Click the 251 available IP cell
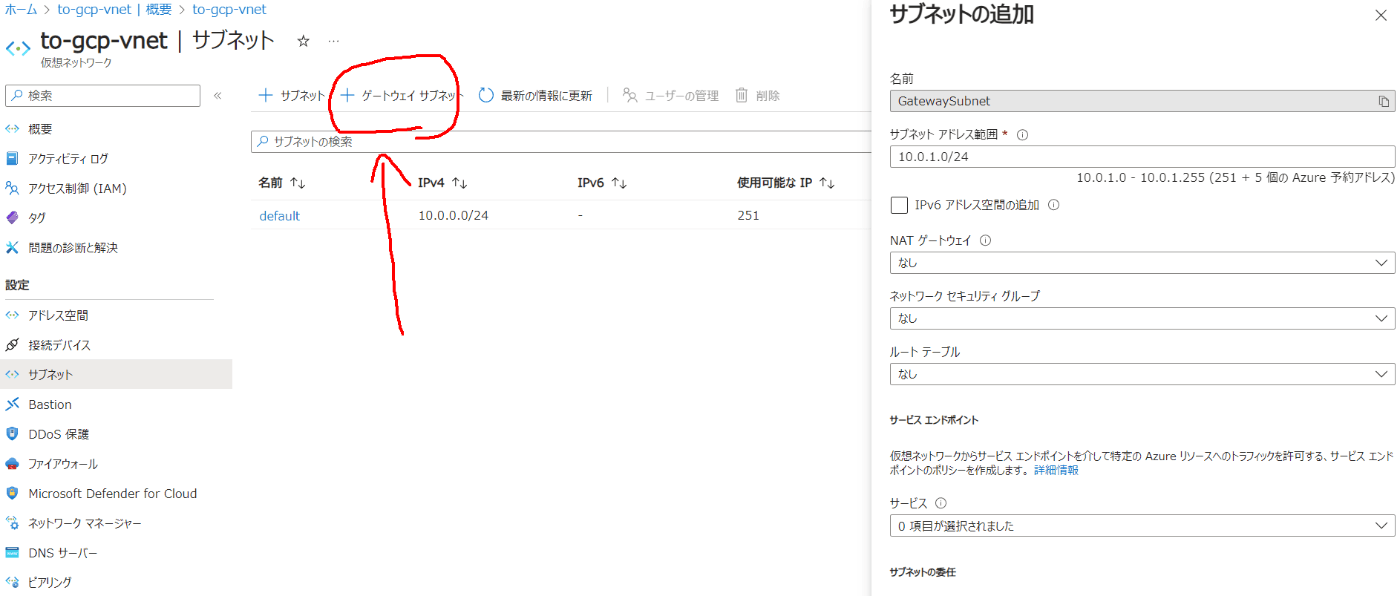Screen dimensions: 1400x596 [748, 215]
